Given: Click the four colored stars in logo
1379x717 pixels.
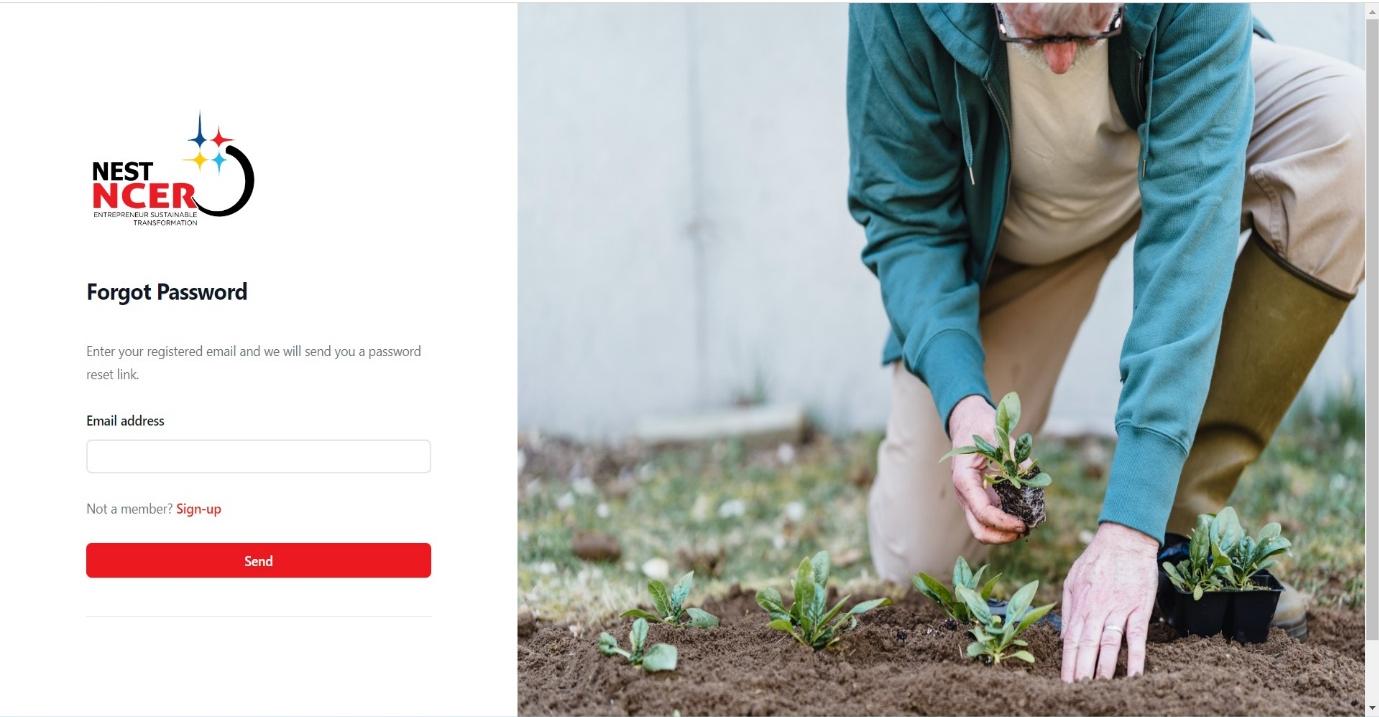Looking at the screenshot, I should click(x=209, y=143).
